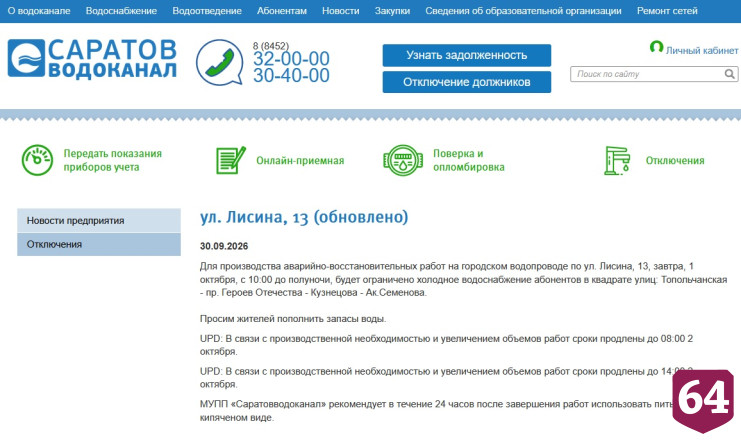Click the Онлайн-приемная notepad icon
741x440 pixels.
click(231, 160)
